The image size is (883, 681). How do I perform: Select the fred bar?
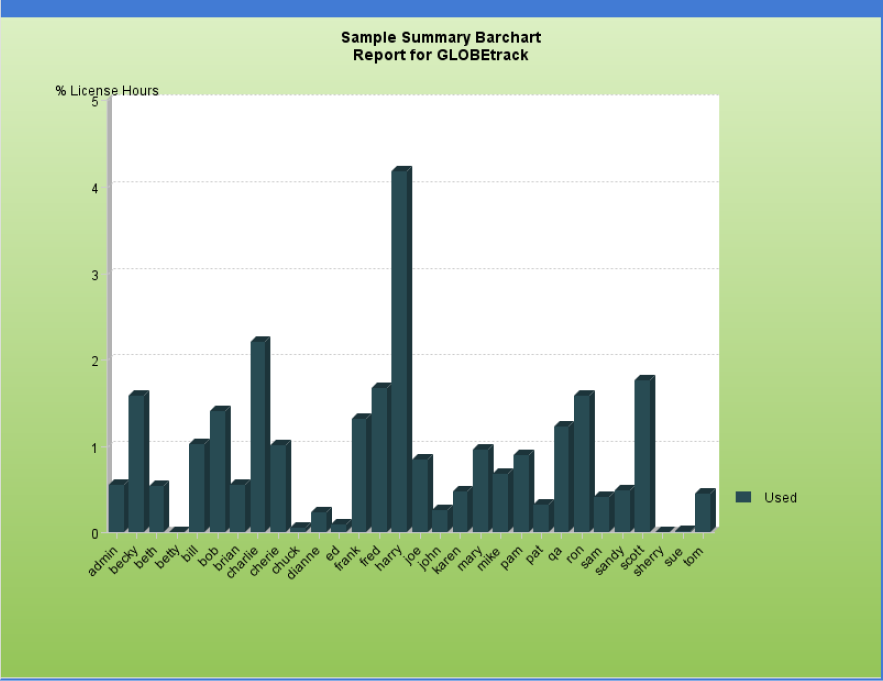[x=380, y=458]
